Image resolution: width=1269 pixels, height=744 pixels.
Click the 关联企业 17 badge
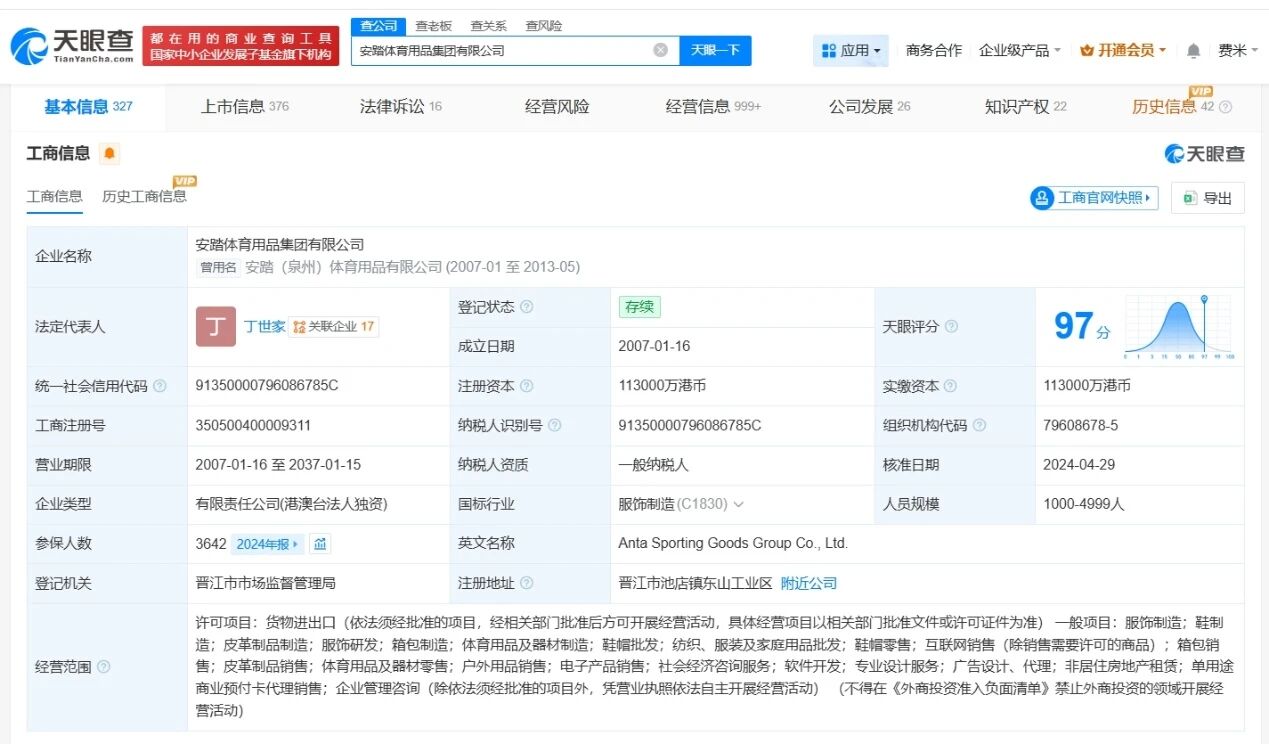[334, 327]
